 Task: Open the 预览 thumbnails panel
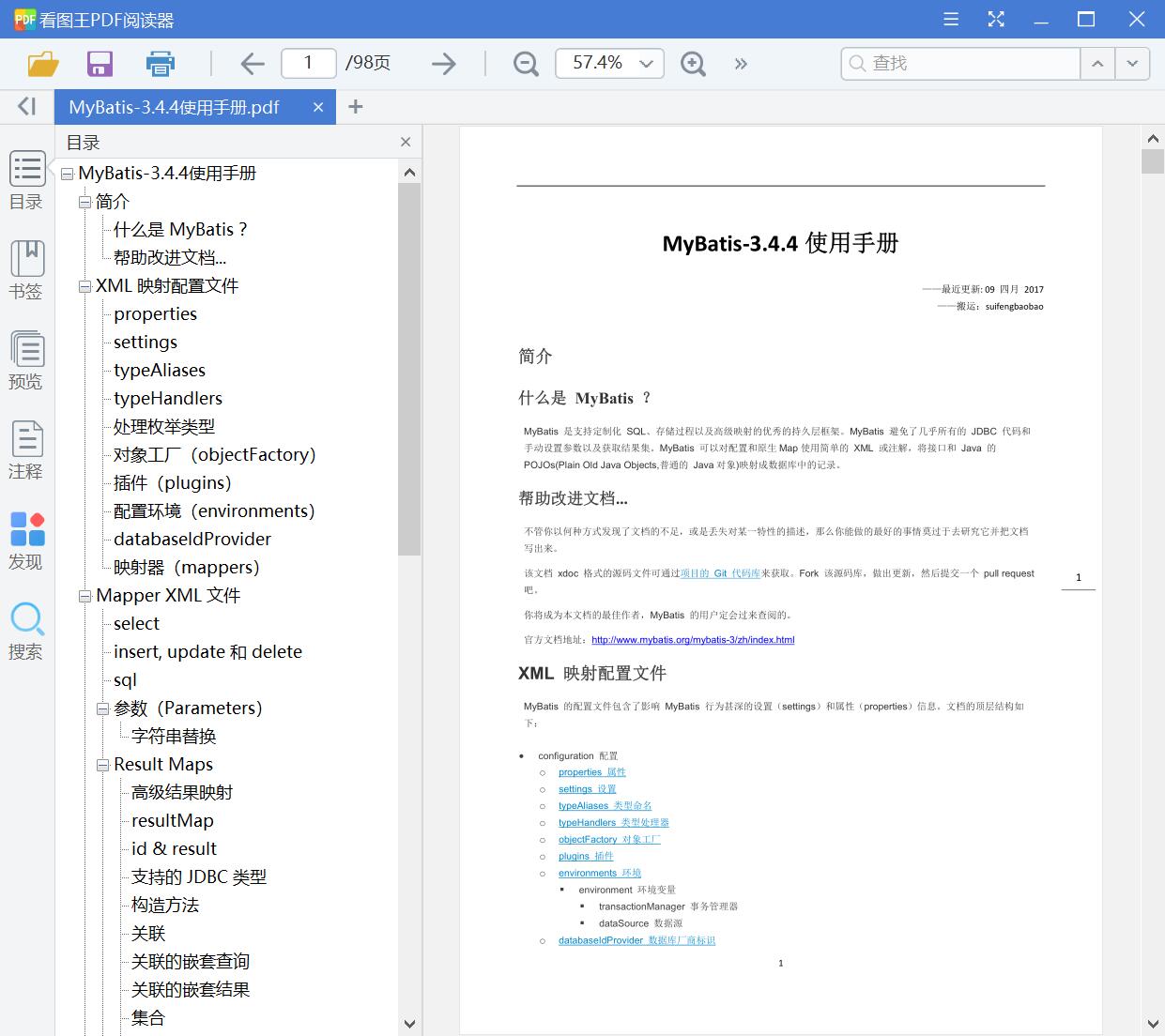pyautogui.click(x=26, y=360)
